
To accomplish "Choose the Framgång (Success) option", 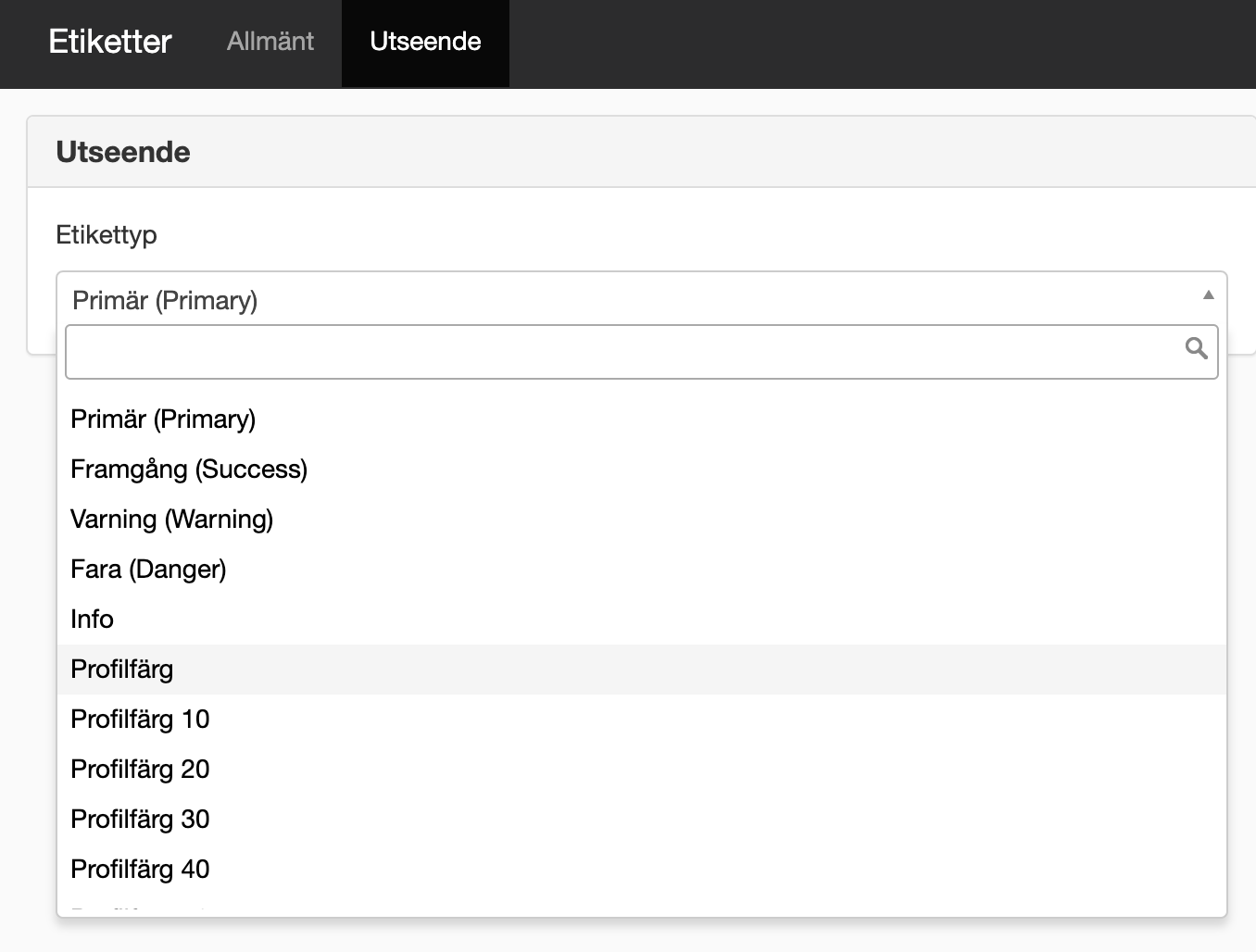I will [641, 470].
